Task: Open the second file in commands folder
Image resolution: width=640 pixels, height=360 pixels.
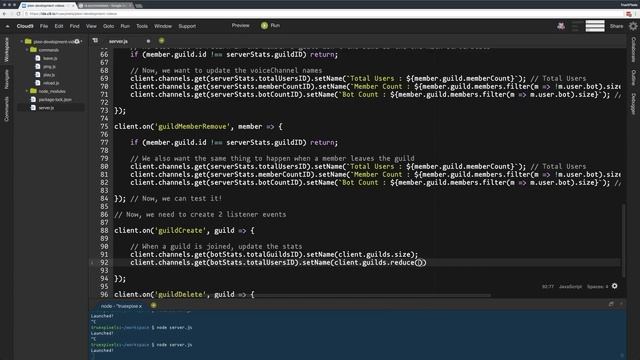Action: point(49,67)
